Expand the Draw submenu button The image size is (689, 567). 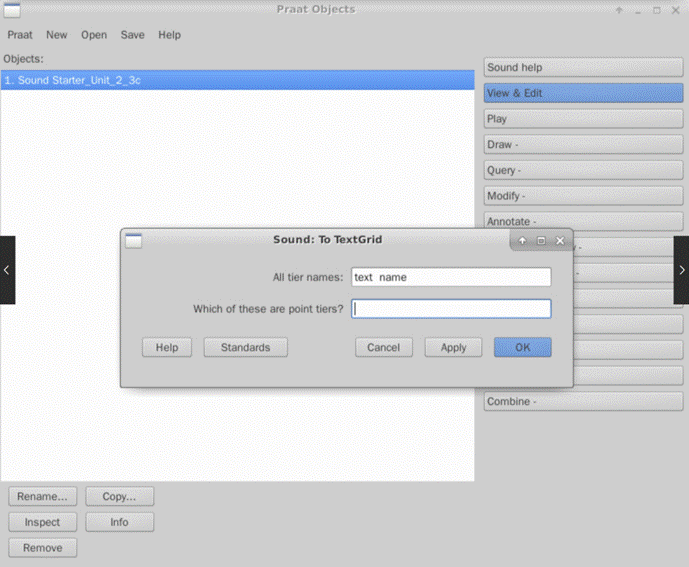pos(584,145)
